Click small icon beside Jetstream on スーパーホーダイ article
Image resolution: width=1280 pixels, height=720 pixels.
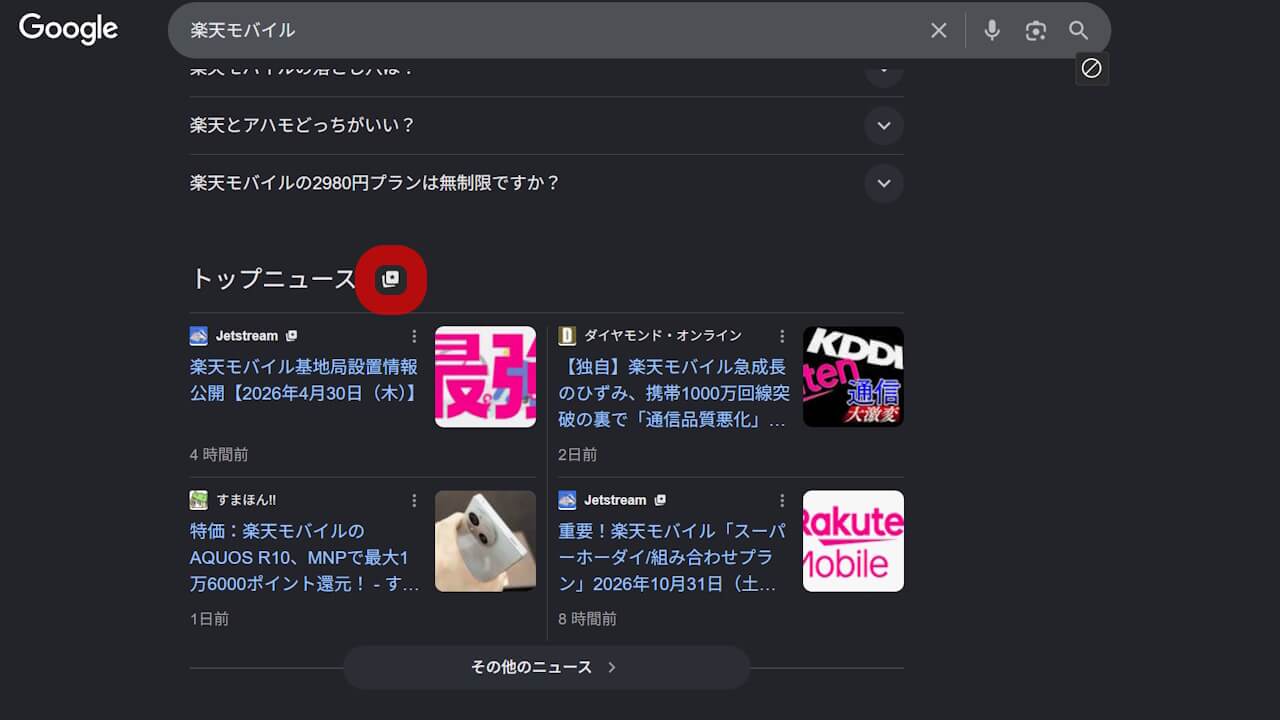point(659,500)
